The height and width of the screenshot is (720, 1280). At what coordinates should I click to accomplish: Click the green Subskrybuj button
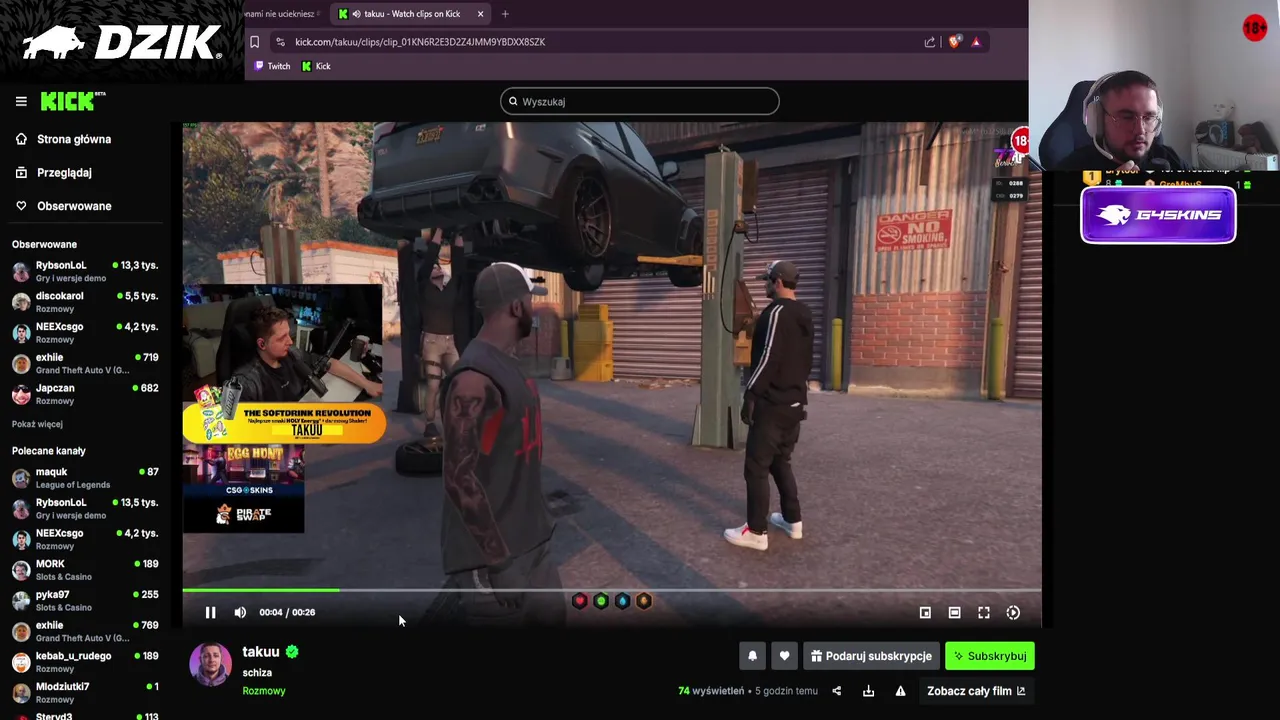pyautogui.click(x=990, y=656)
